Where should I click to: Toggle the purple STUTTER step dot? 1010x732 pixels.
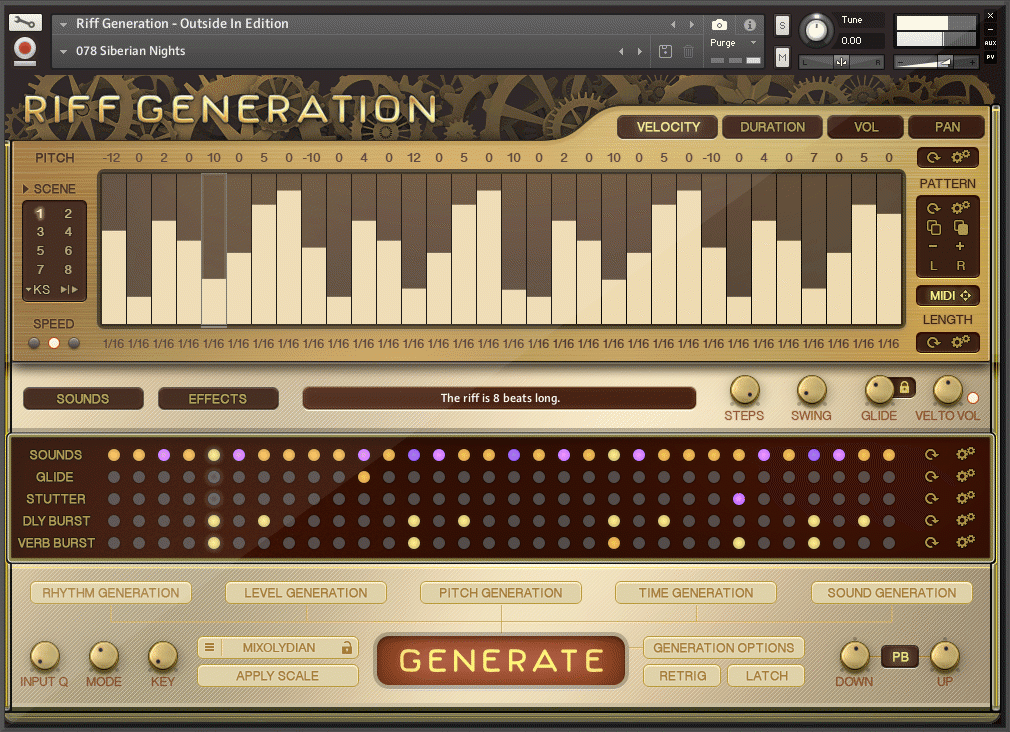(739, 499)
